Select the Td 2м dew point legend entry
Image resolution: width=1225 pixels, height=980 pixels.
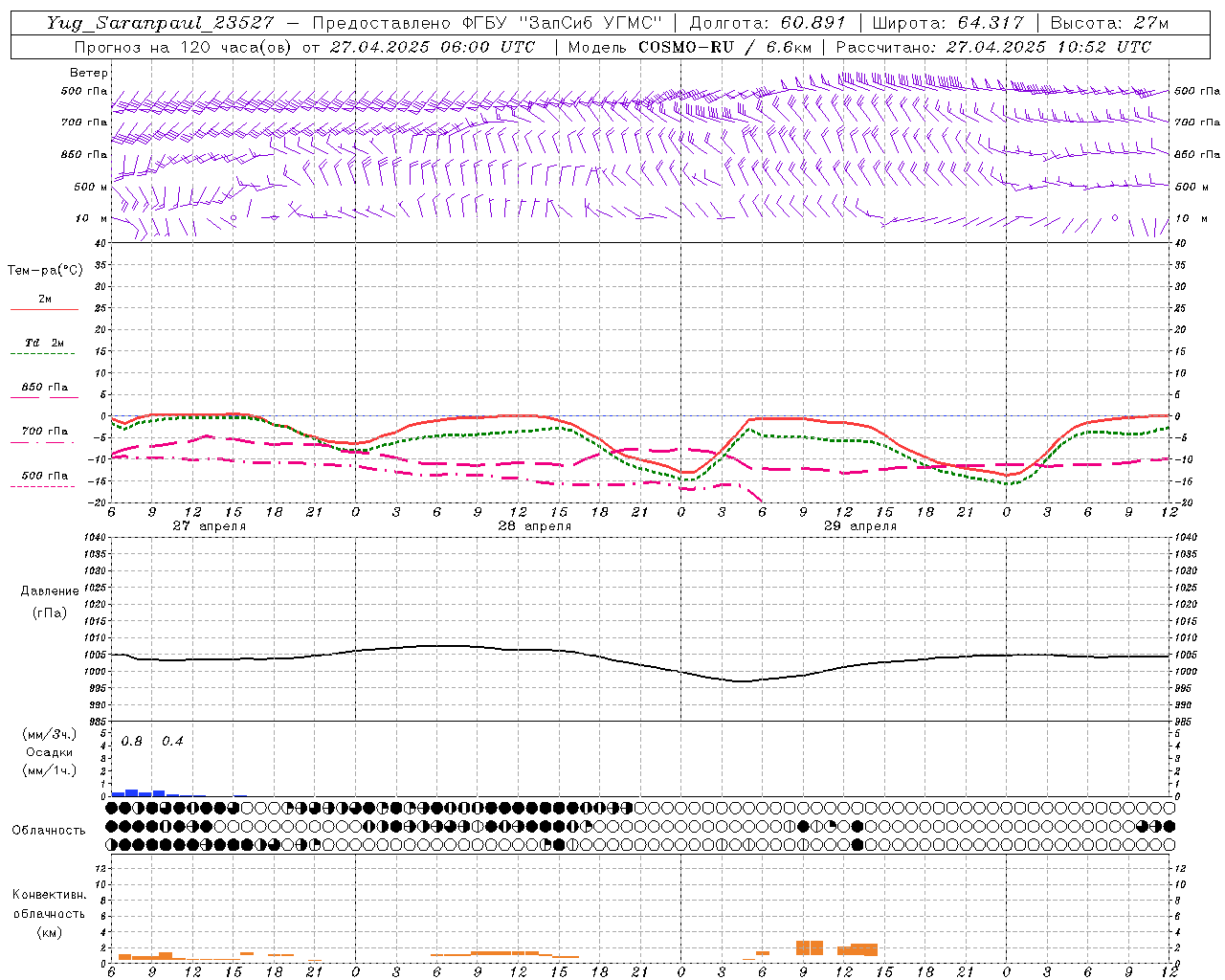(44, 343)
